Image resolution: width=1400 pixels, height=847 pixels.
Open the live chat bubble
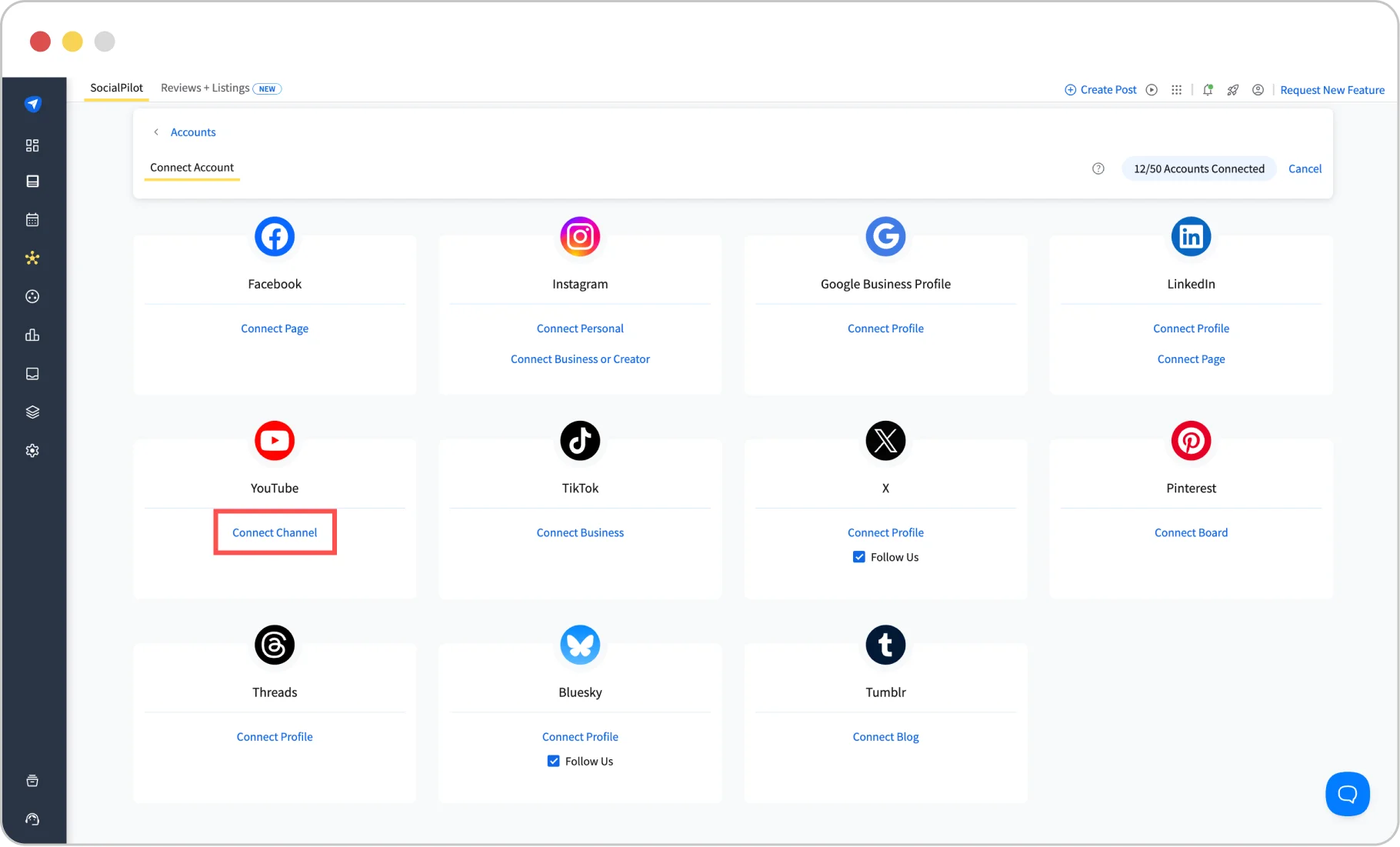tap(1347, 794)
